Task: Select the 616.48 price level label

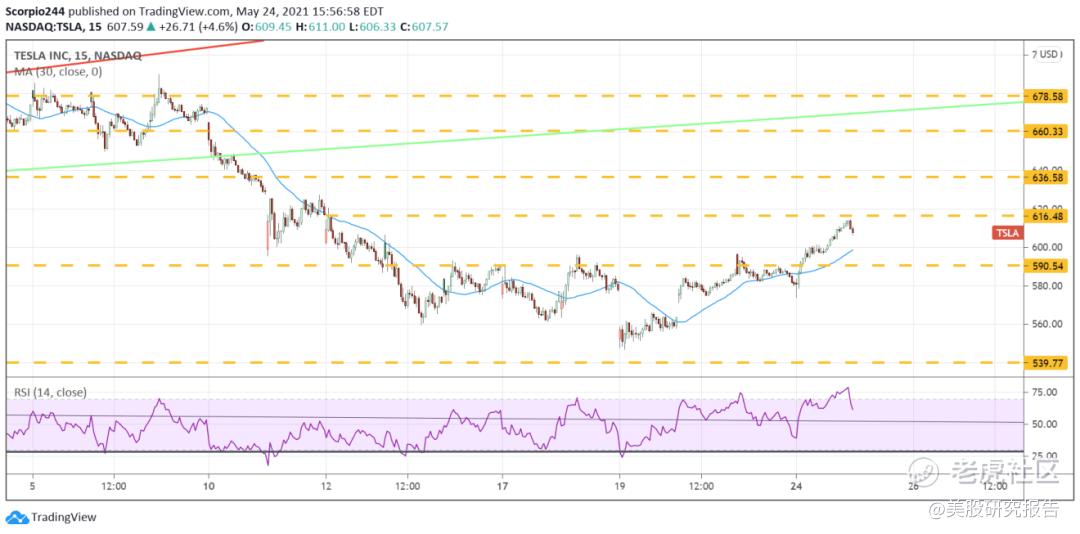Action: (x=1048, y=216)
